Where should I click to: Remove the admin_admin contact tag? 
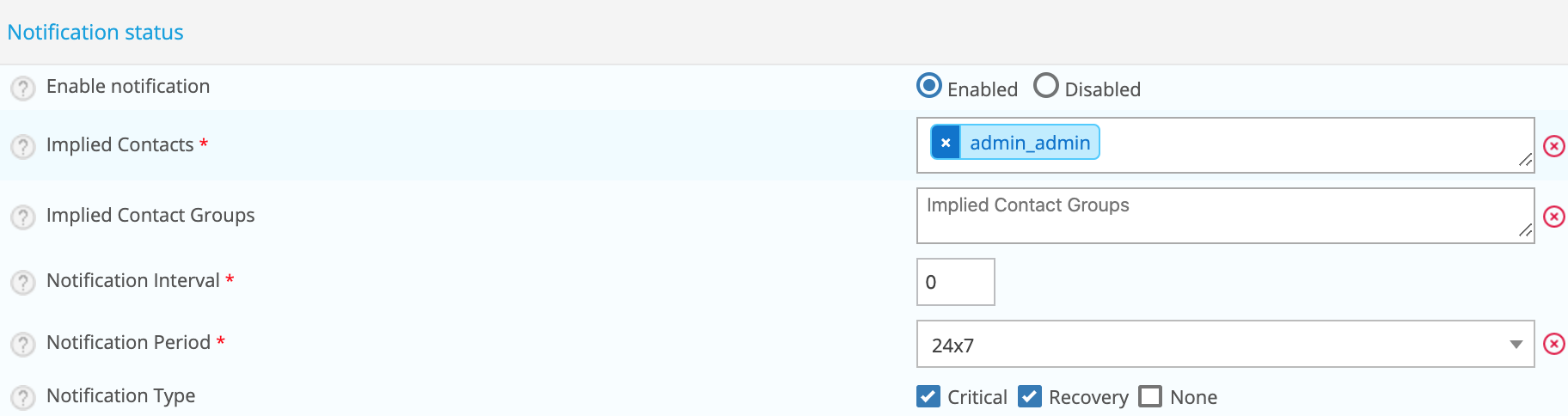[946, 143]
